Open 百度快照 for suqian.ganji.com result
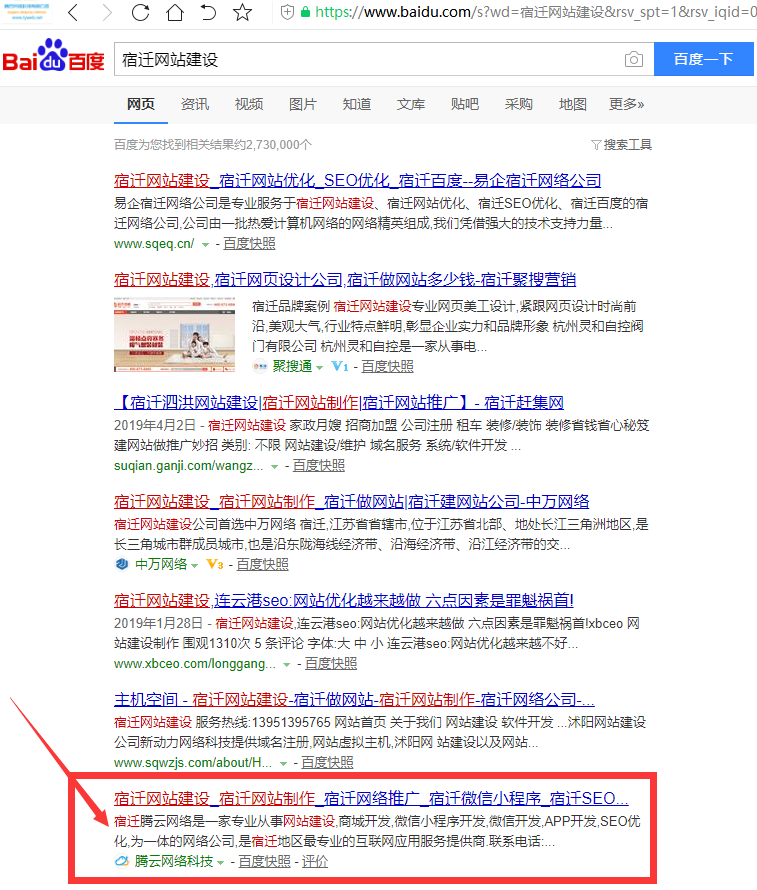The image size is (757, 890). tap(318, 465)
